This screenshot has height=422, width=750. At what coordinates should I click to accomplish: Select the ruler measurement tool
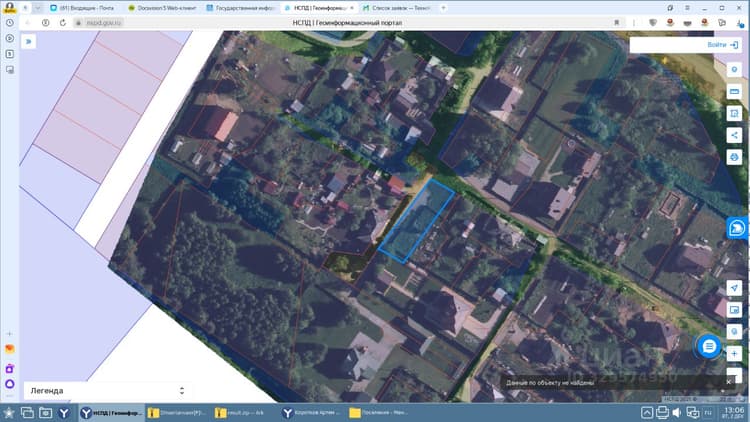pos(734,91)
